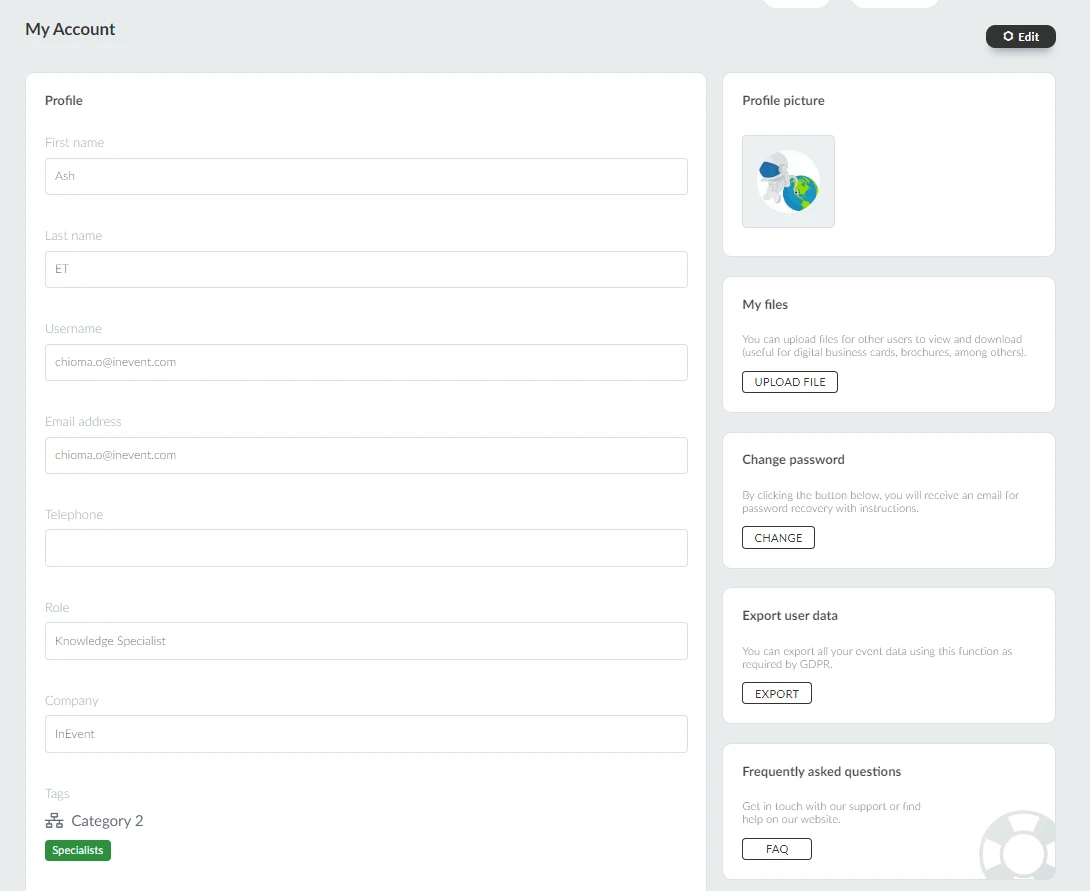Image resolution: width=1090 pixels, height=891 pixels.
Task: Click the Email address input field
Action: point(366,455)
